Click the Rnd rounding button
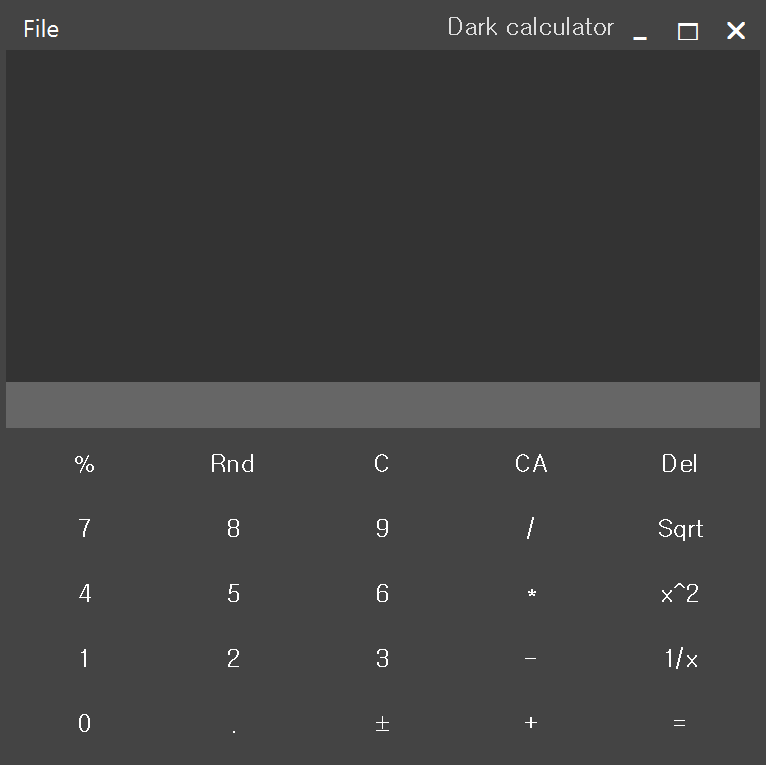 point(232,464)
